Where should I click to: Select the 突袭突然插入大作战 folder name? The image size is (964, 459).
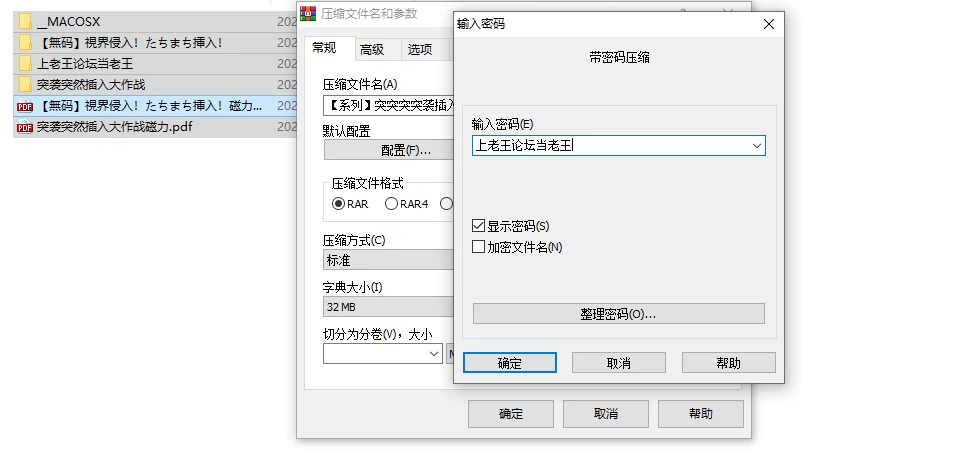point(91,84)
